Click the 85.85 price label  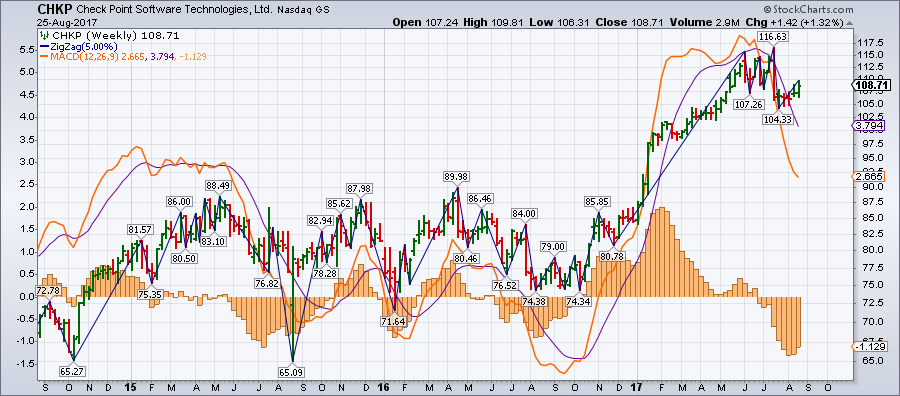tap(598, 202)
